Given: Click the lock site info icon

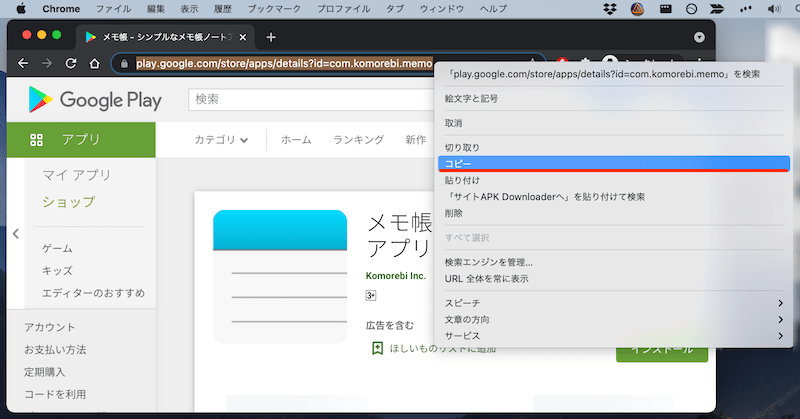Looking at the screenshot, I should click(x=123, y=64).
